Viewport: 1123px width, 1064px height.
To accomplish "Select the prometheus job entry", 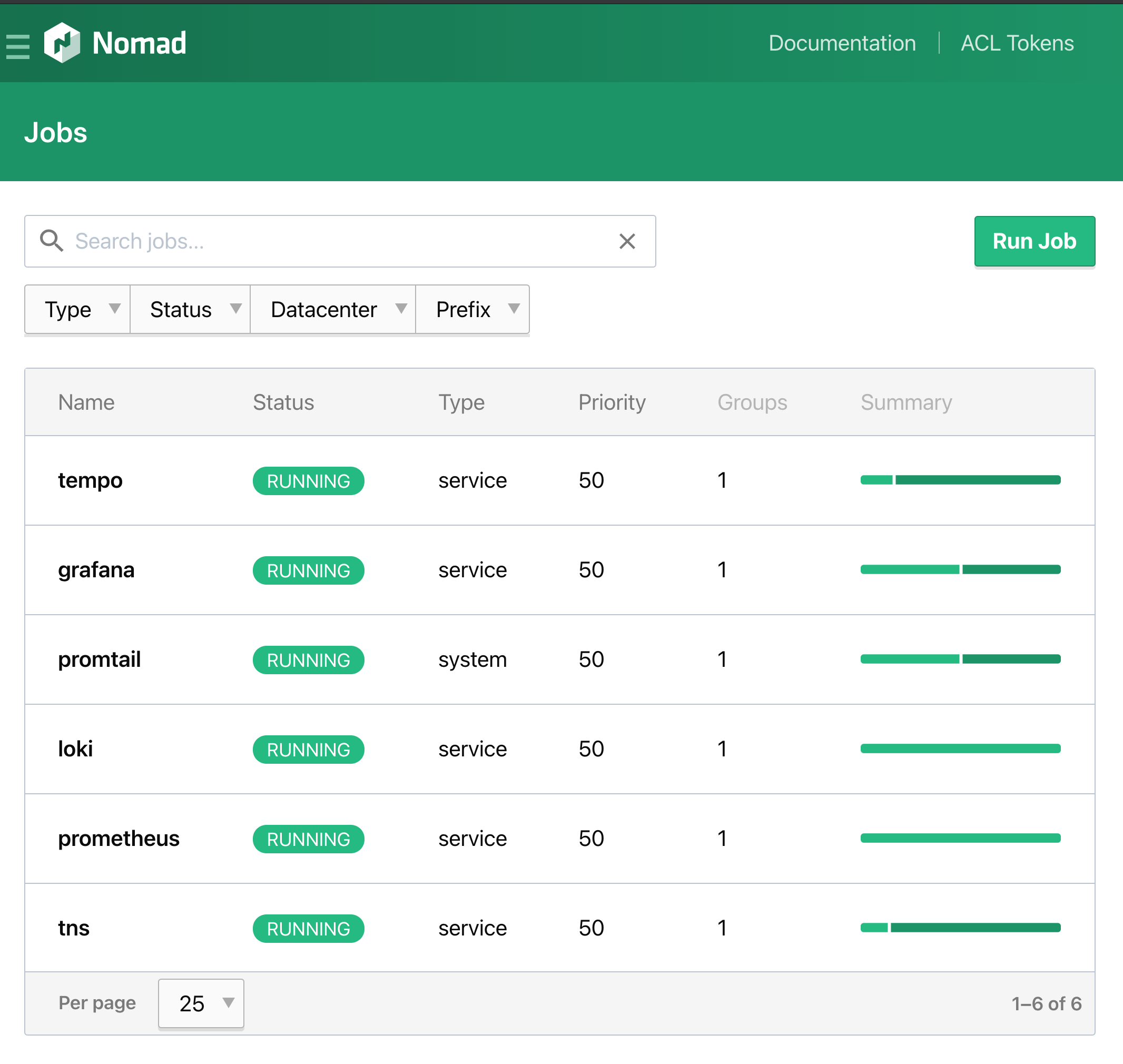I will click(x=119, y=838).
